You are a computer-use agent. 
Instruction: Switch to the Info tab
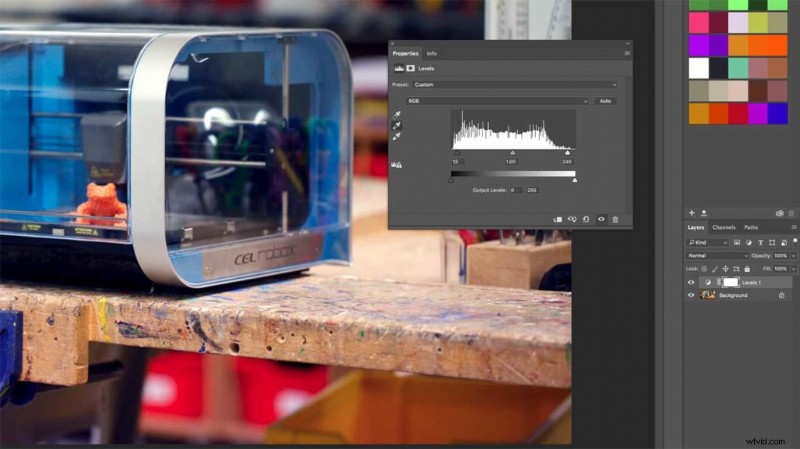432,54
